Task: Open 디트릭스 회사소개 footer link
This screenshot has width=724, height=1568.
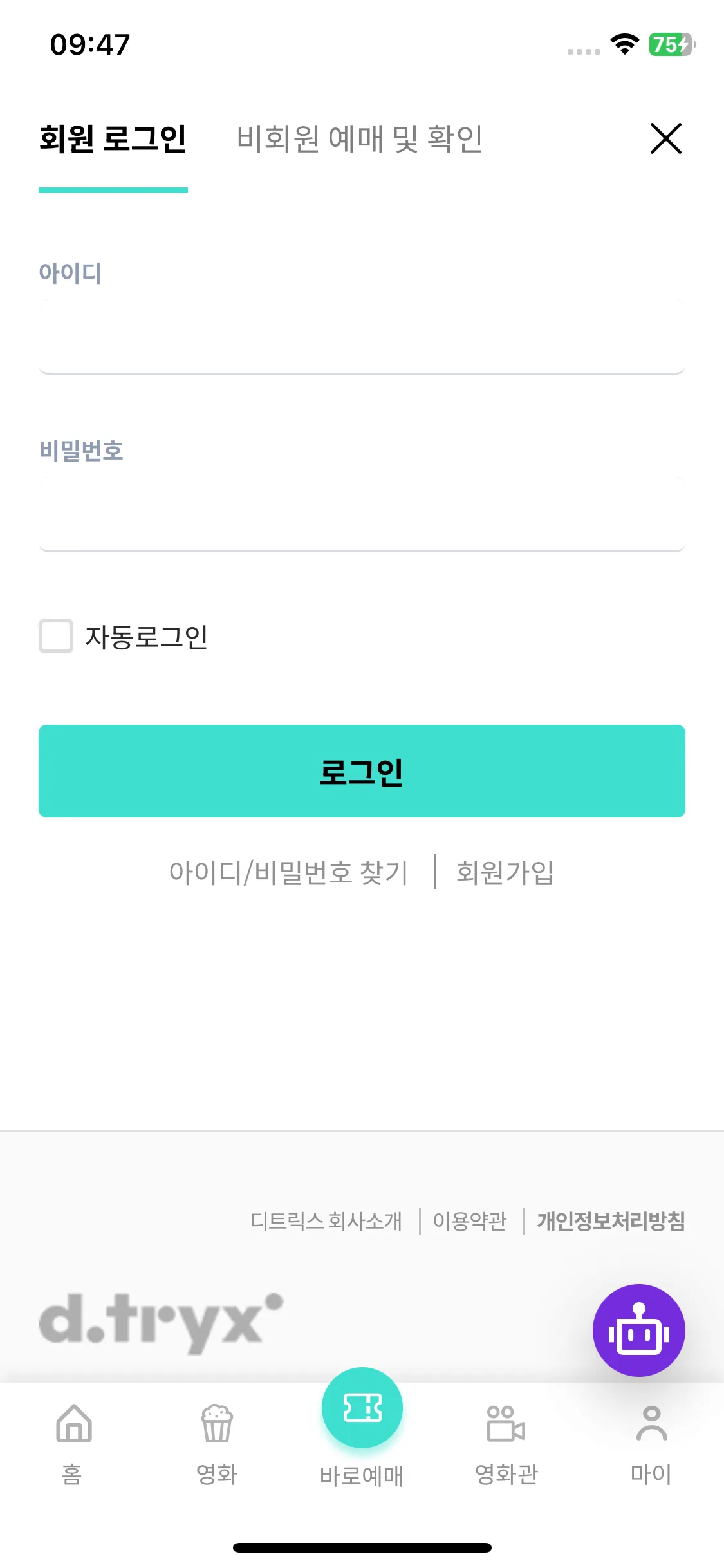Action: [326, 1221]
